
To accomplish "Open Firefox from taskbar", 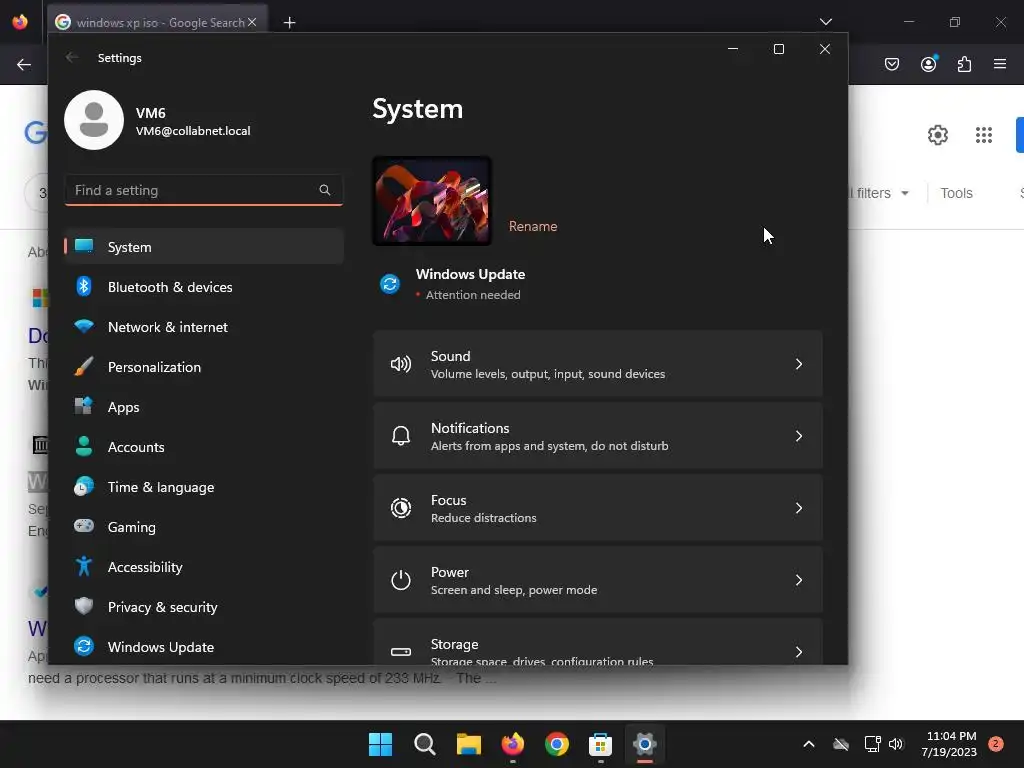I will click(513, 744).
